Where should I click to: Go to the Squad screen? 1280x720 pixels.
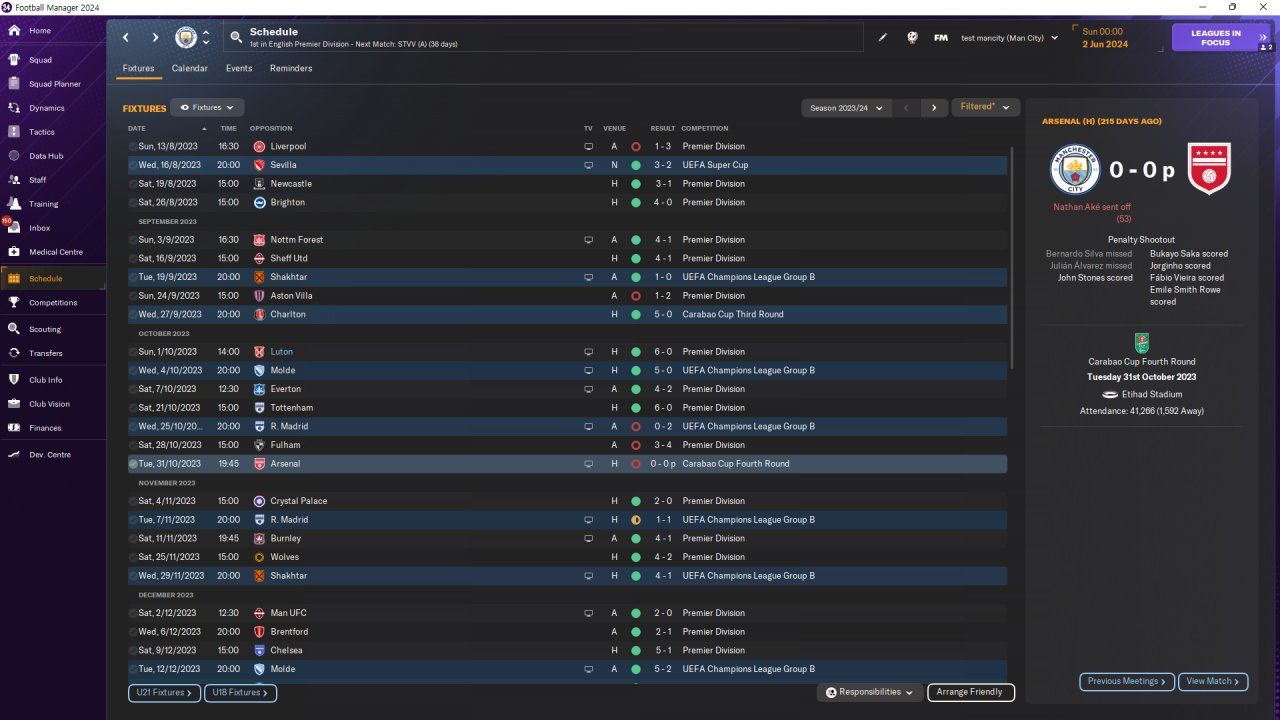[53, 60]
